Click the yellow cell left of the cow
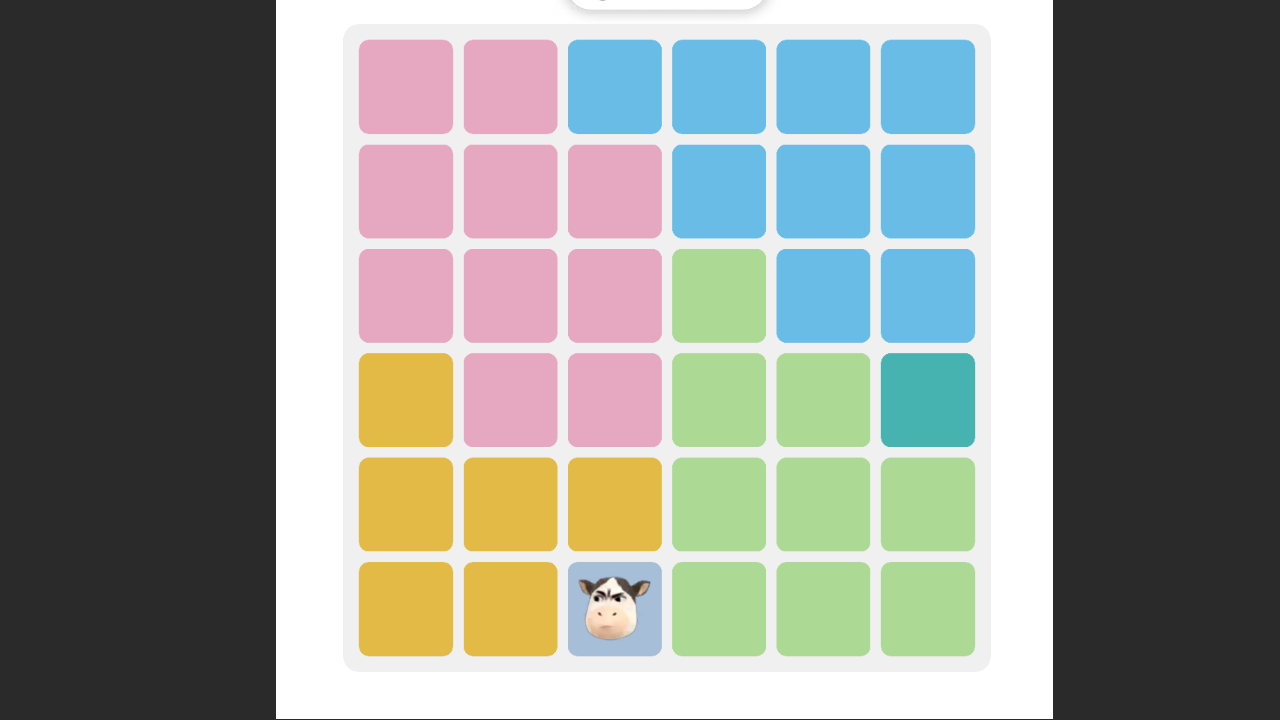Image resolution: width=1280 pixels, height=720 pixels. coord(510,609)
